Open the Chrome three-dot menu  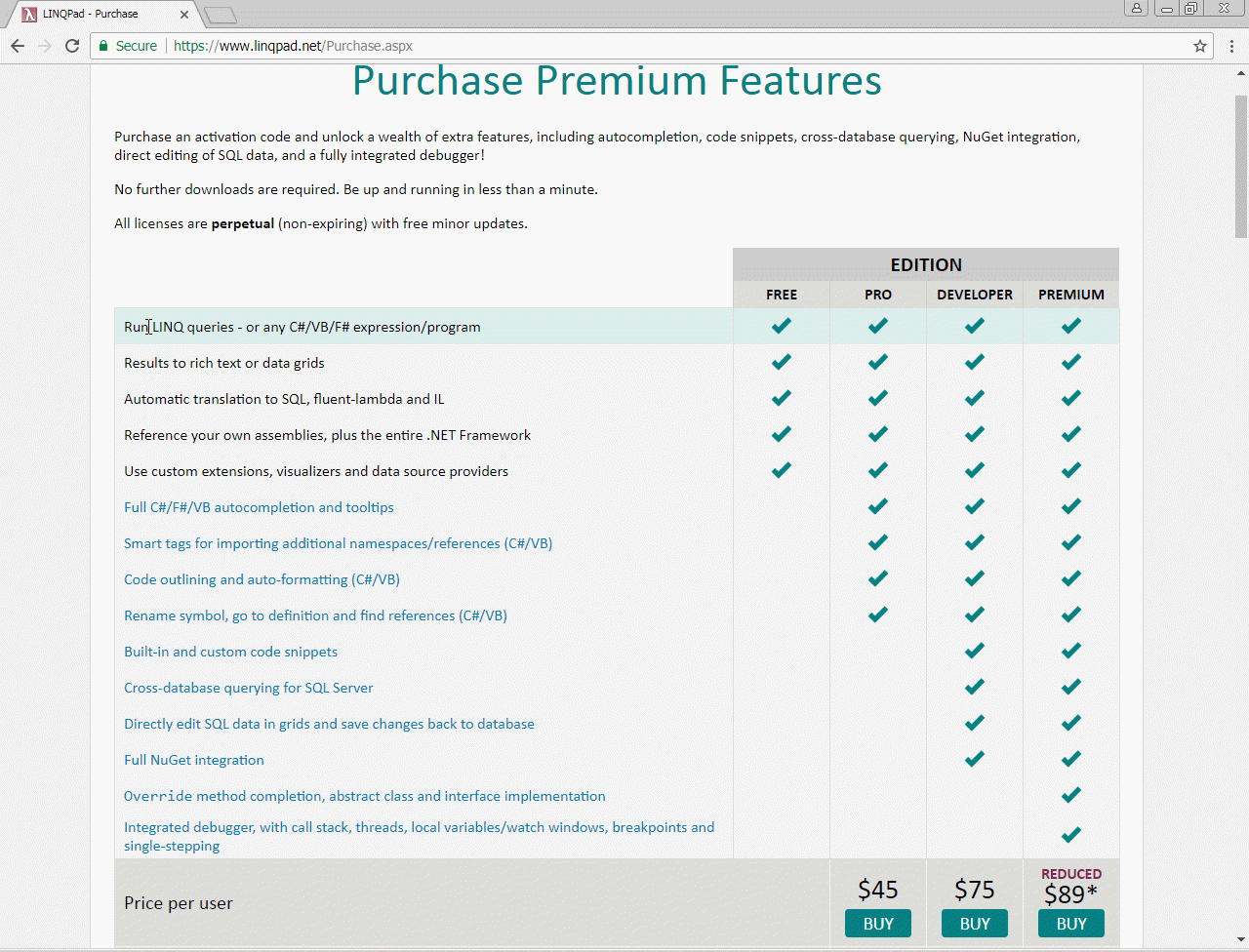click(x=1231, y=46)
